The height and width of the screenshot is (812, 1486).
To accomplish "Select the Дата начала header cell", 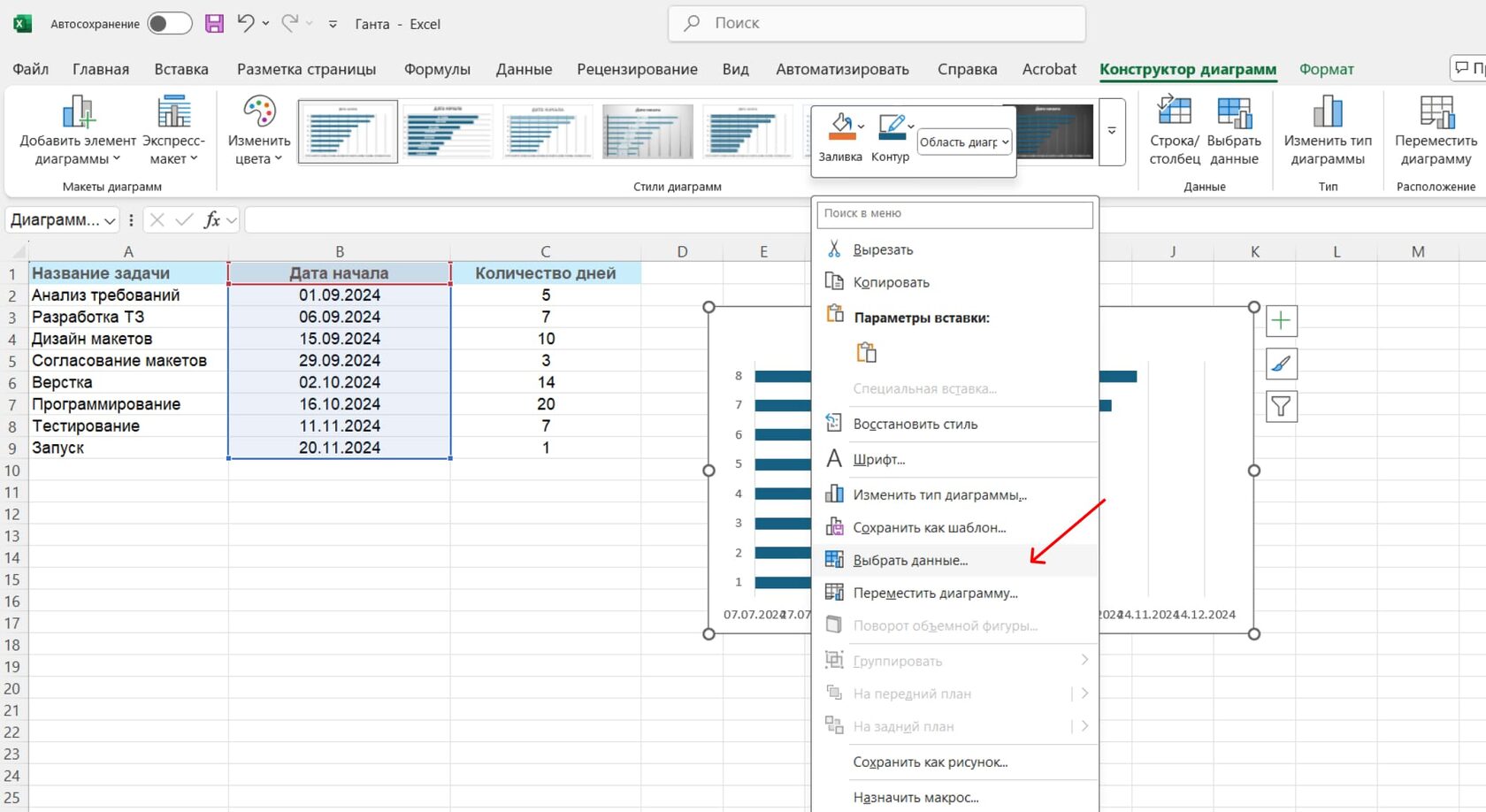I will (340, 273).
